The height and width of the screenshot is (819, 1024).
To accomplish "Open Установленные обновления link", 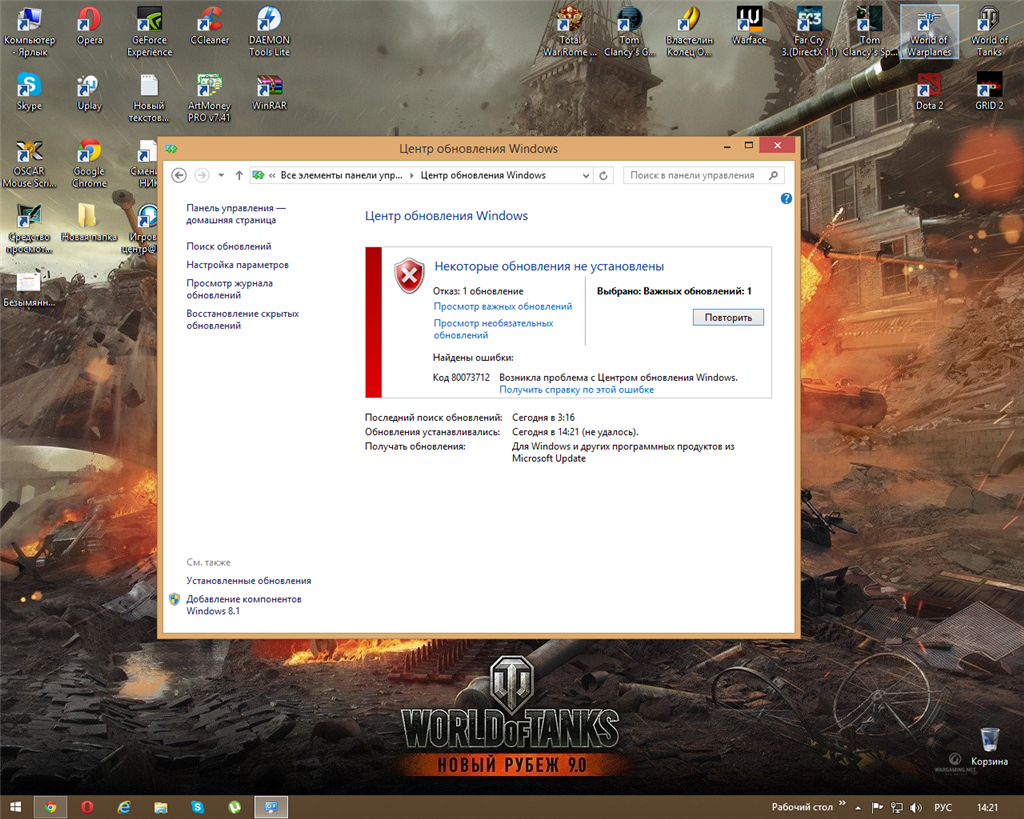I will click(x=249, y=581).
